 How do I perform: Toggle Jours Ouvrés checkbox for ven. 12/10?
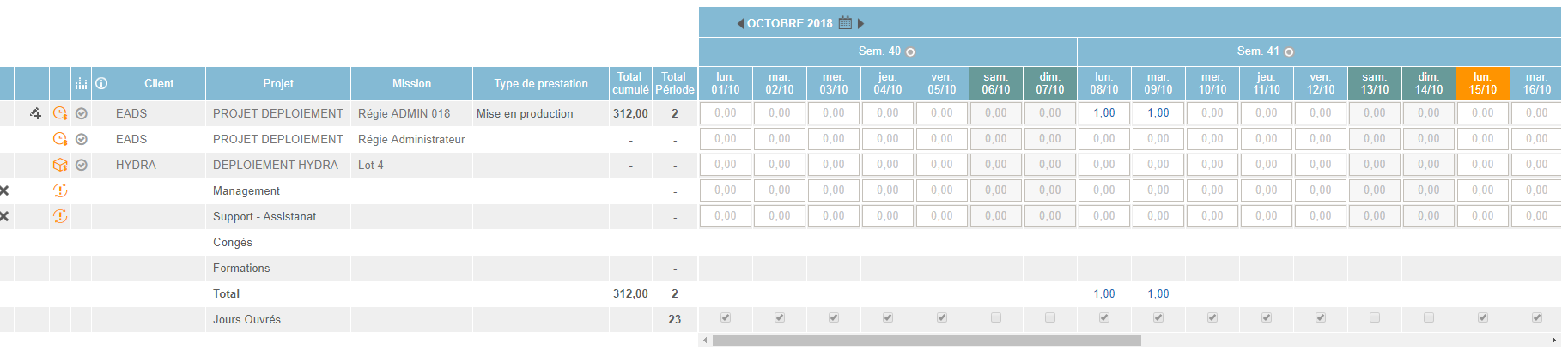tap(1321, 318)
